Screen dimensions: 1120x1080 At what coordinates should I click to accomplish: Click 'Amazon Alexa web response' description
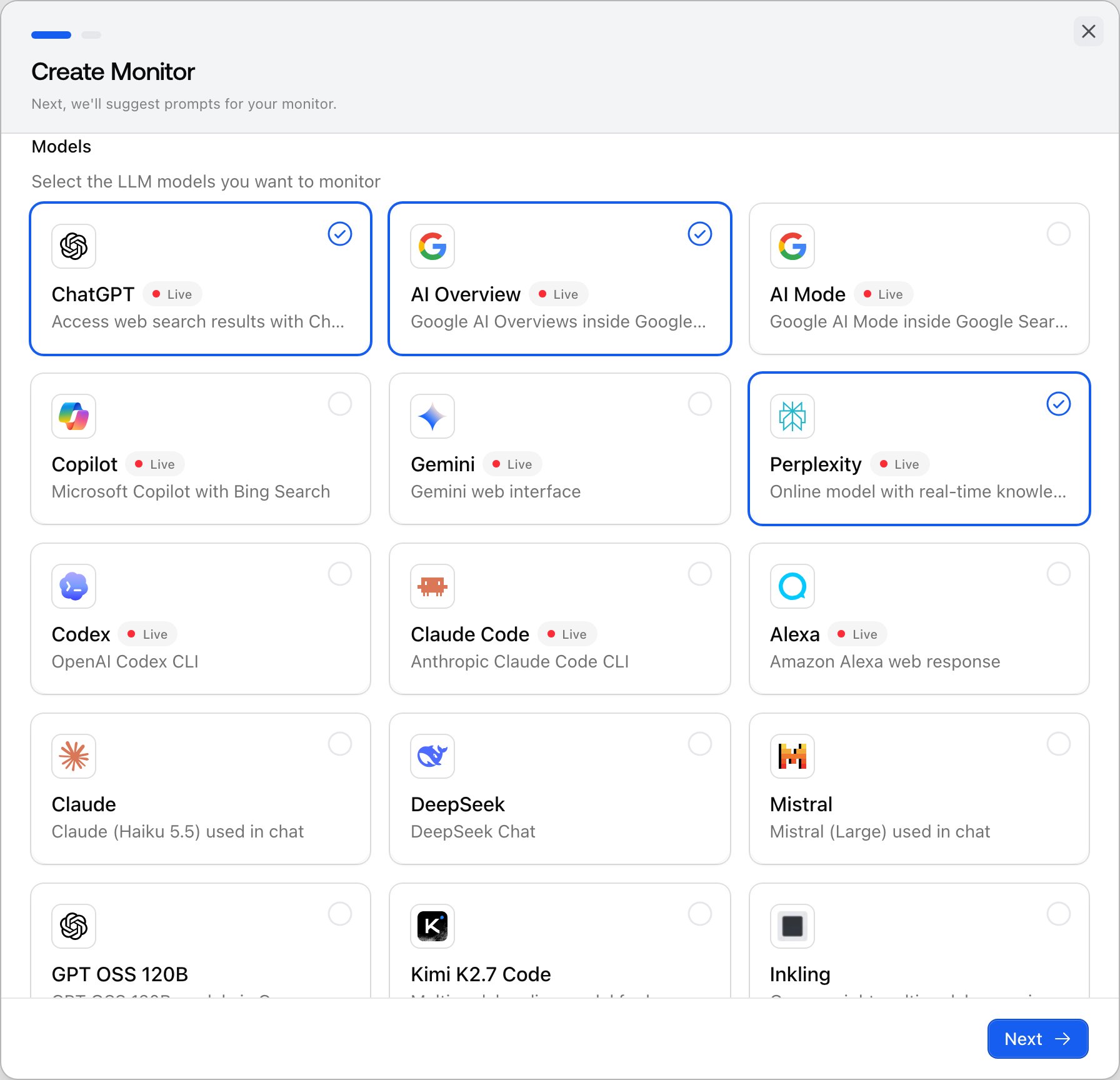[885, 662]
